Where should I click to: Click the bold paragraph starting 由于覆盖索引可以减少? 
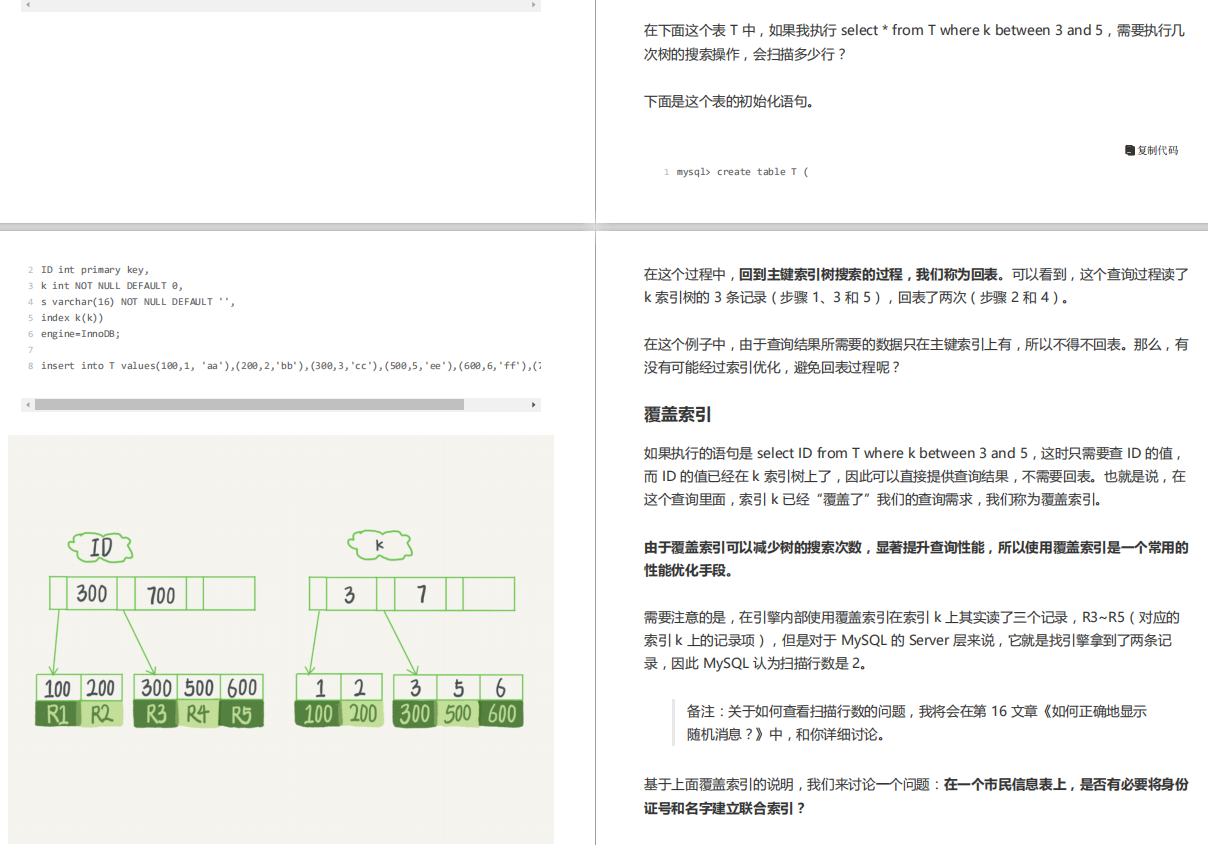point(916,559)
